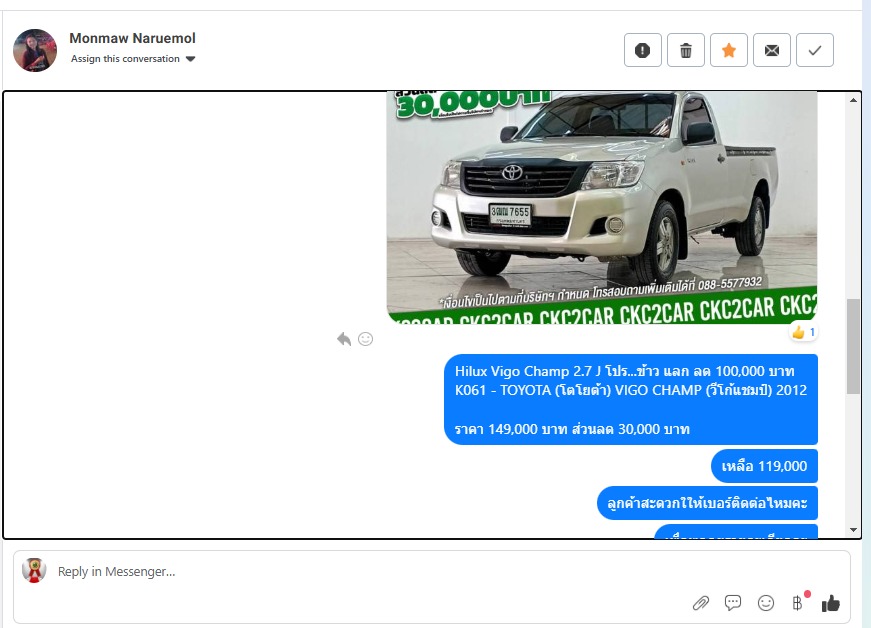Open the Toyota Vigo truck image
This screenshot has width=871, height=628.
click(x=602, y=208)
